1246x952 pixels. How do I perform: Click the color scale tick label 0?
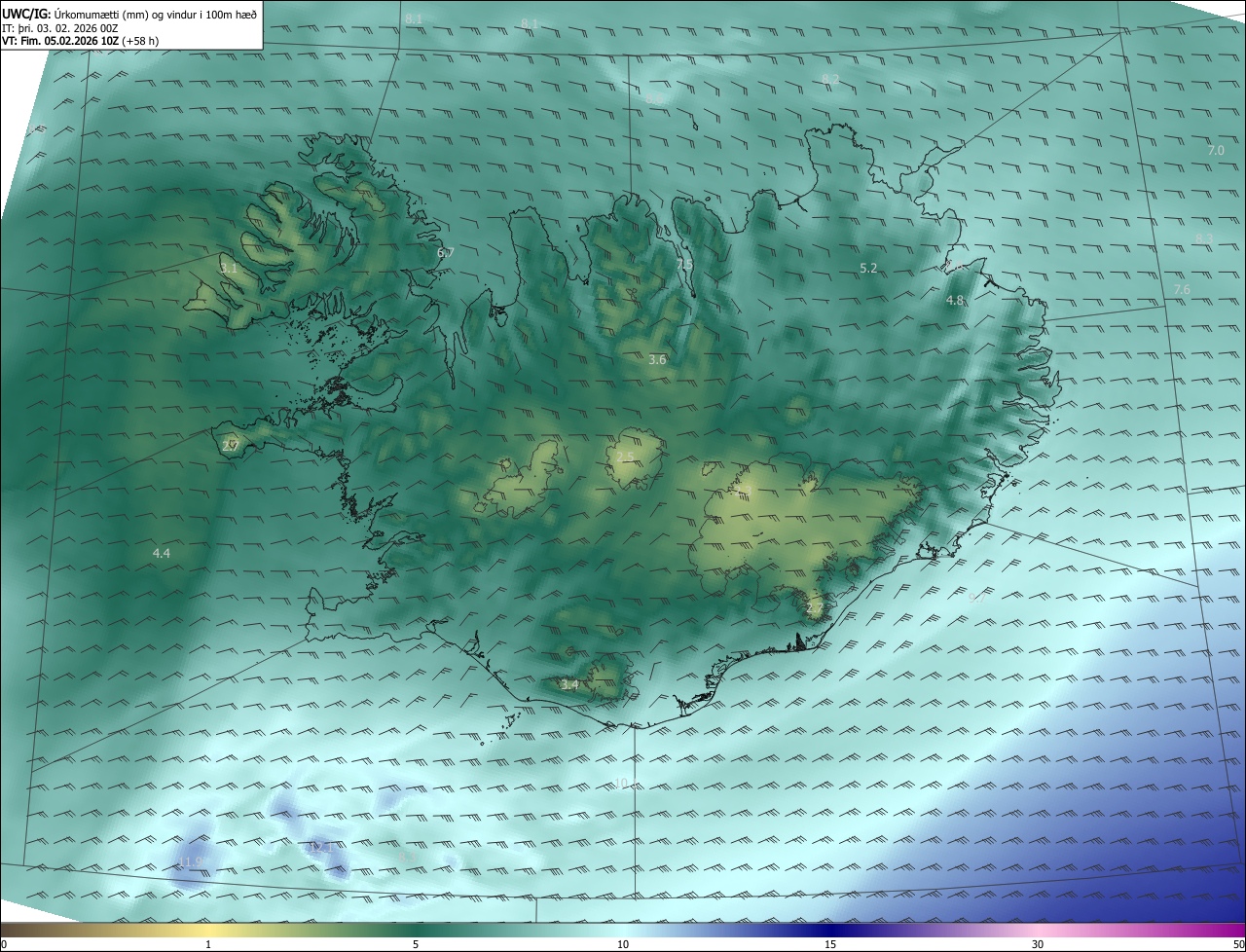click(4, 944)
